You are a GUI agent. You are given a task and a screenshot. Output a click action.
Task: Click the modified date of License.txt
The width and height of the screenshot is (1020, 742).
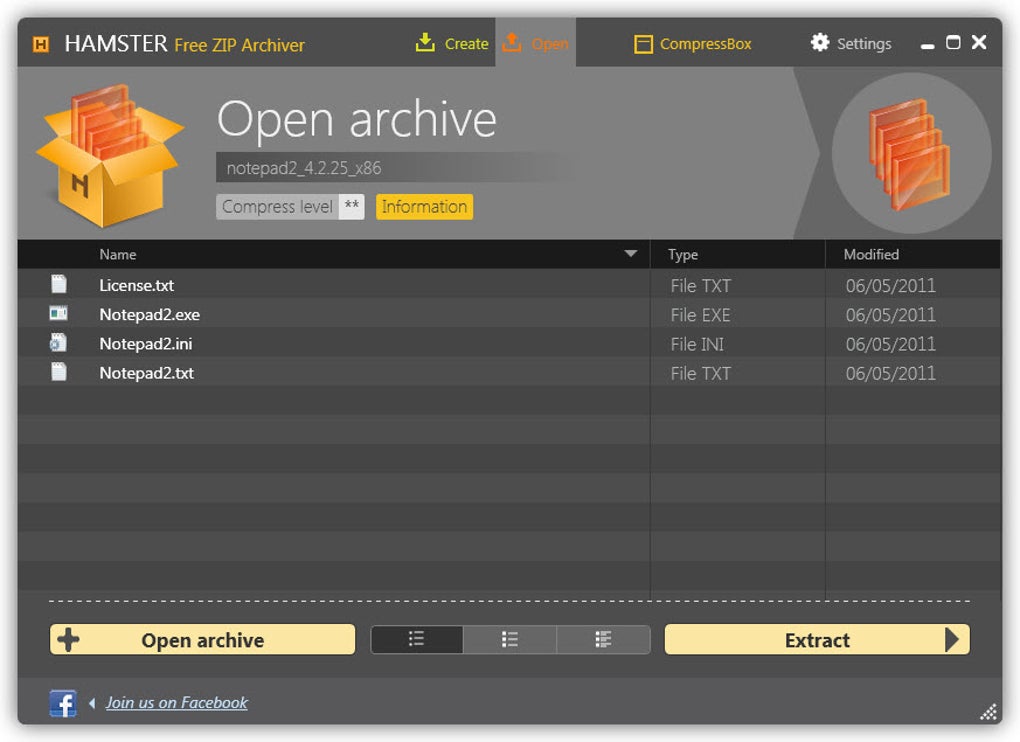click(x=890, y=285)
